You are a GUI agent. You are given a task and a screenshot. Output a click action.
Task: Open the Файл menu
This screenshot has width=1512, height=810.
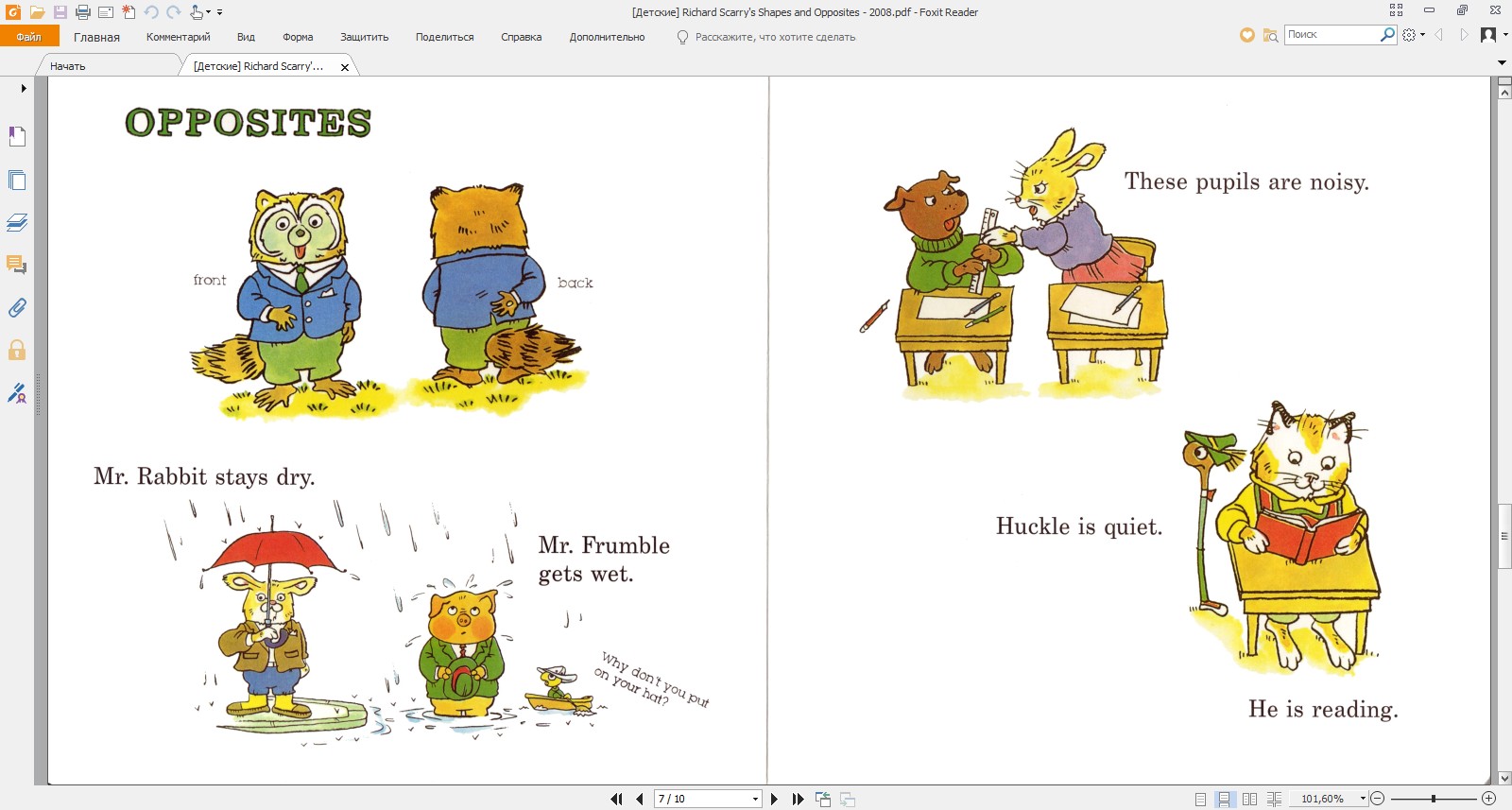[29, 37]
